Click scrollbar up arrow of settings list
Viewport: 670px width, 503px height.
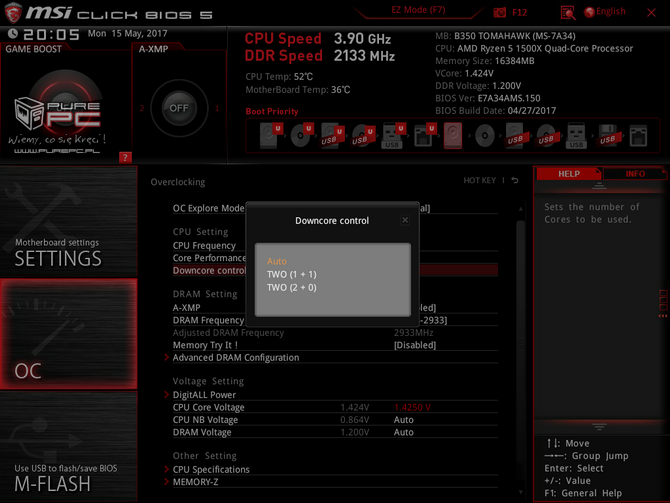coord(520,209)
